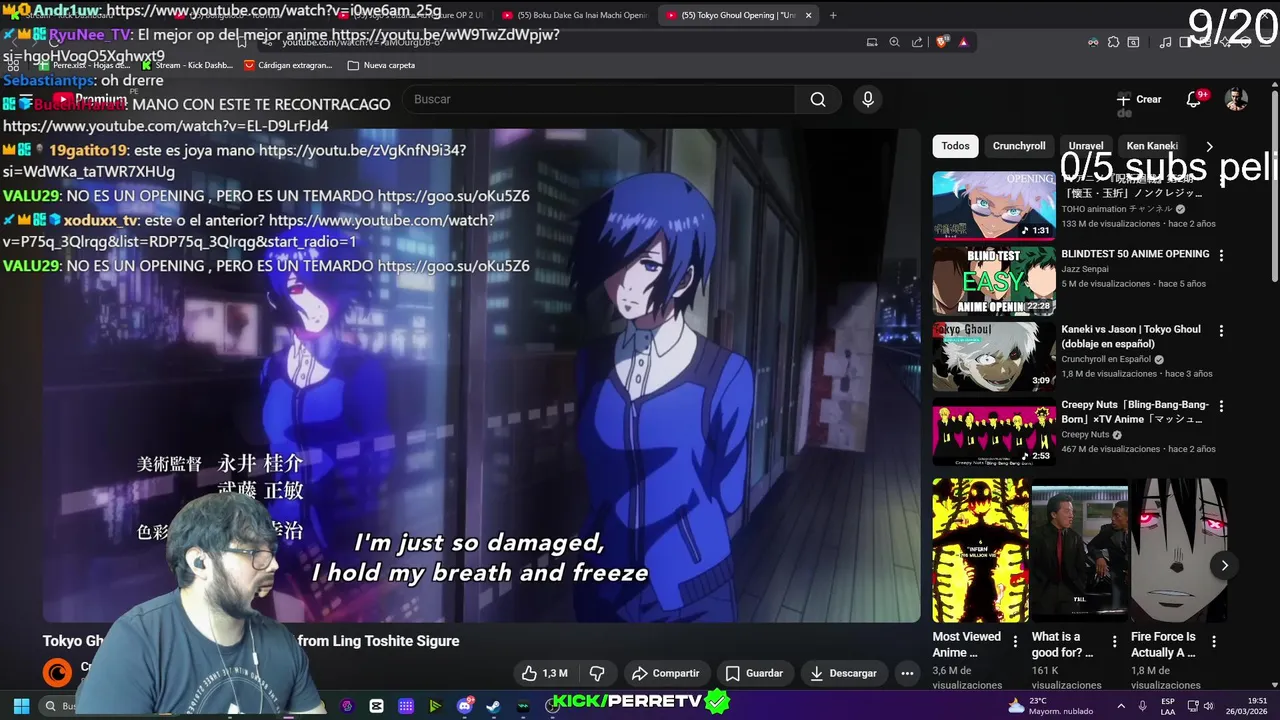Start voice search with the microphone icon
Image resolution: width=1280 pixels, height=720 pixels.
click(868, 99)
